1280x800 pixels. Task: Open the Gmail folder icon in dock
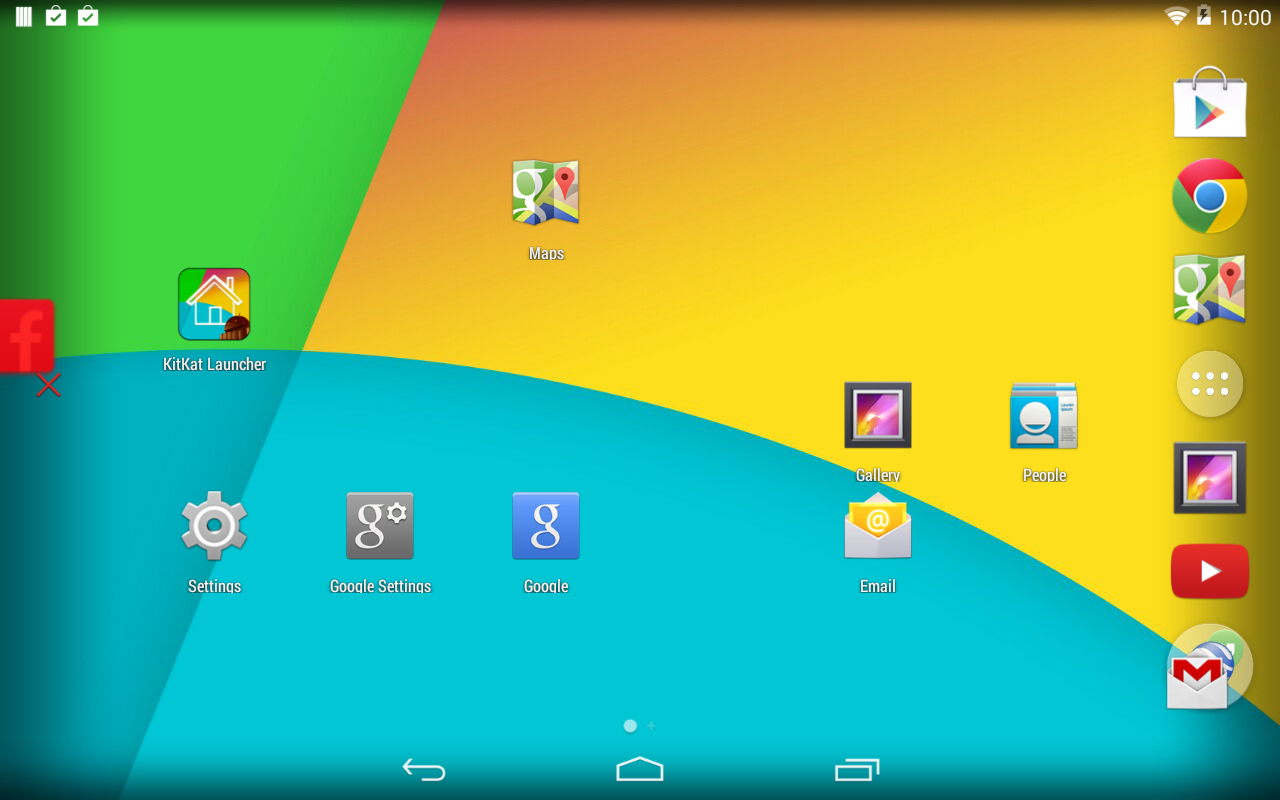click(1210, 667)
